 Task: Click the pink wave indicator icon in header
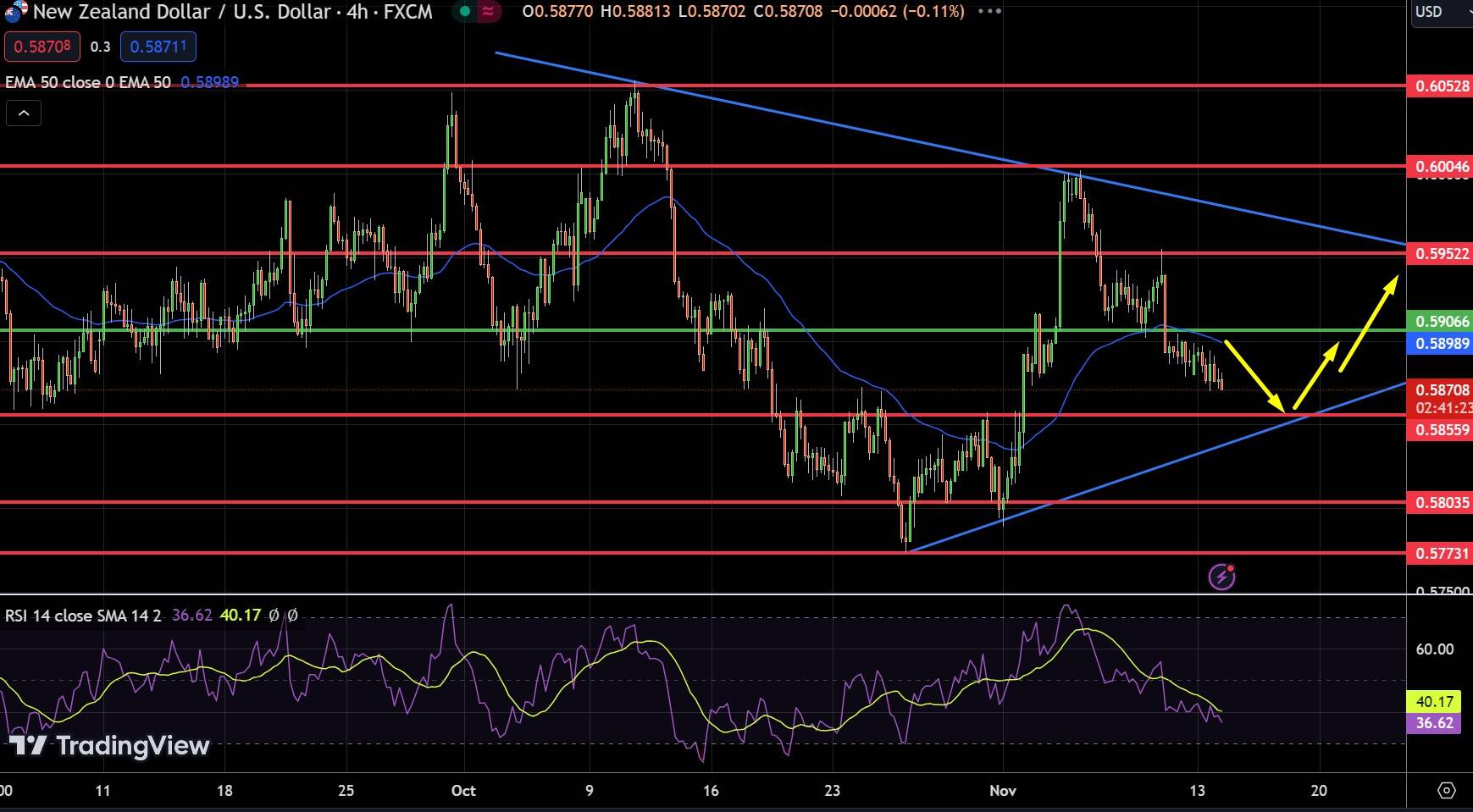[488, 12]
